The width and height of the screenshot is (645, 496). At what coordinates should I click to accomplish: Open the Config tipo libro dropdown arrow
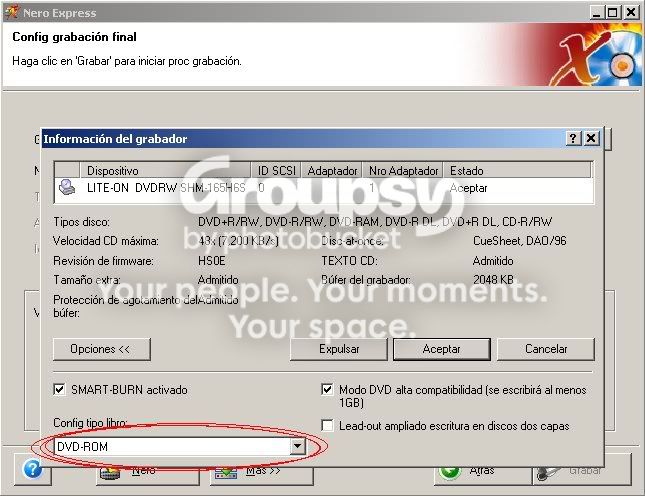pos(297,446)
